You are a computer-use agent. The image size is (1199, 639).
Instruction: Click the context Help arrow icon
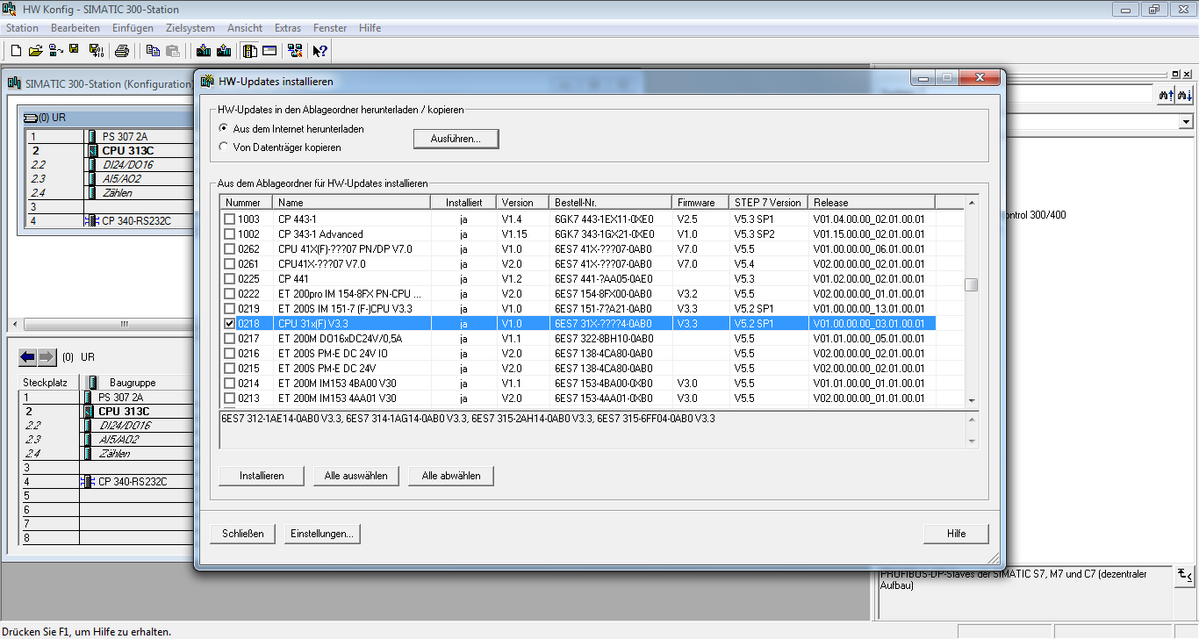320,50
